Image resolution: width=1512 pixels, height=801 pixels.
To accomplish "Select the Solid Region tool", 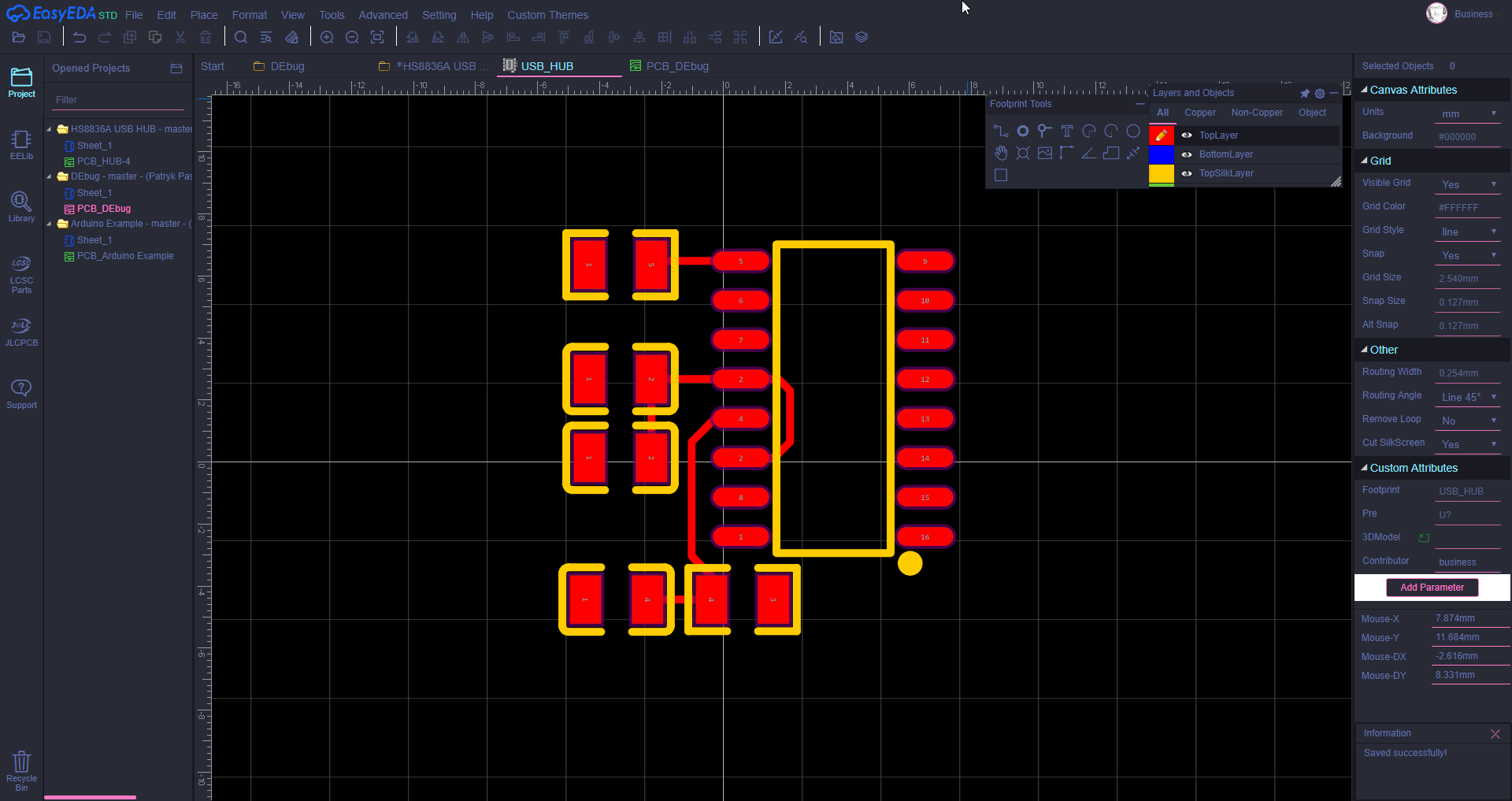I will tap(1110, 154).
